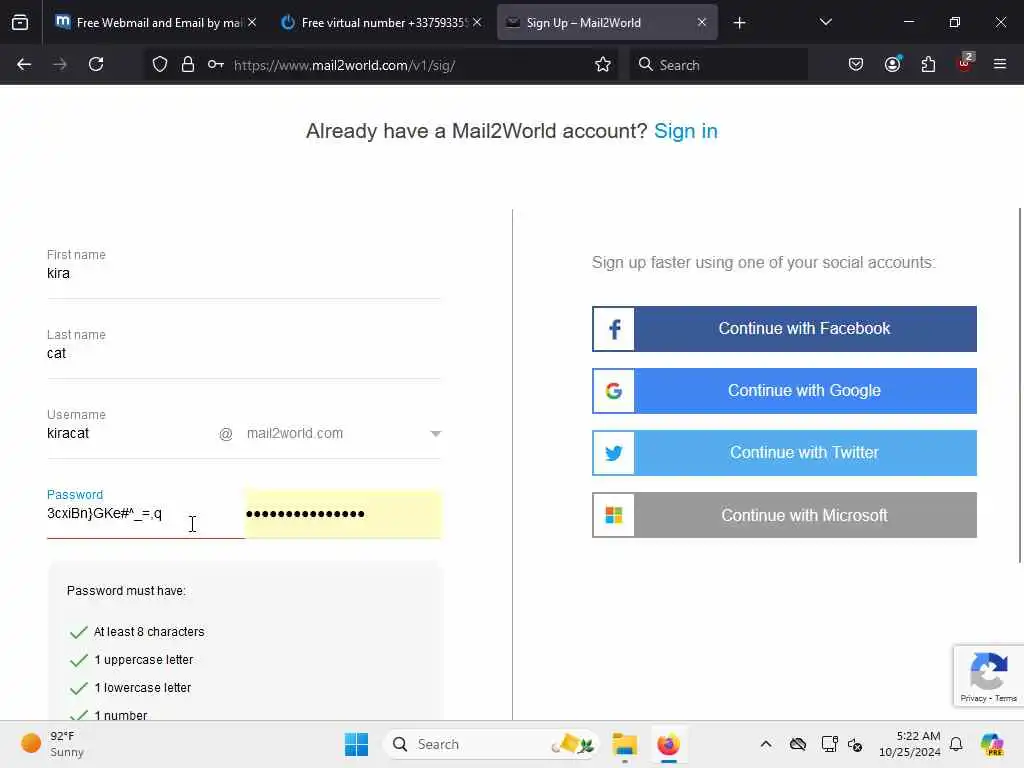The width and height of the screenshot is (1024, 768).
Task: List all tabs dropdown arrow
Action: tap(825, 22)
